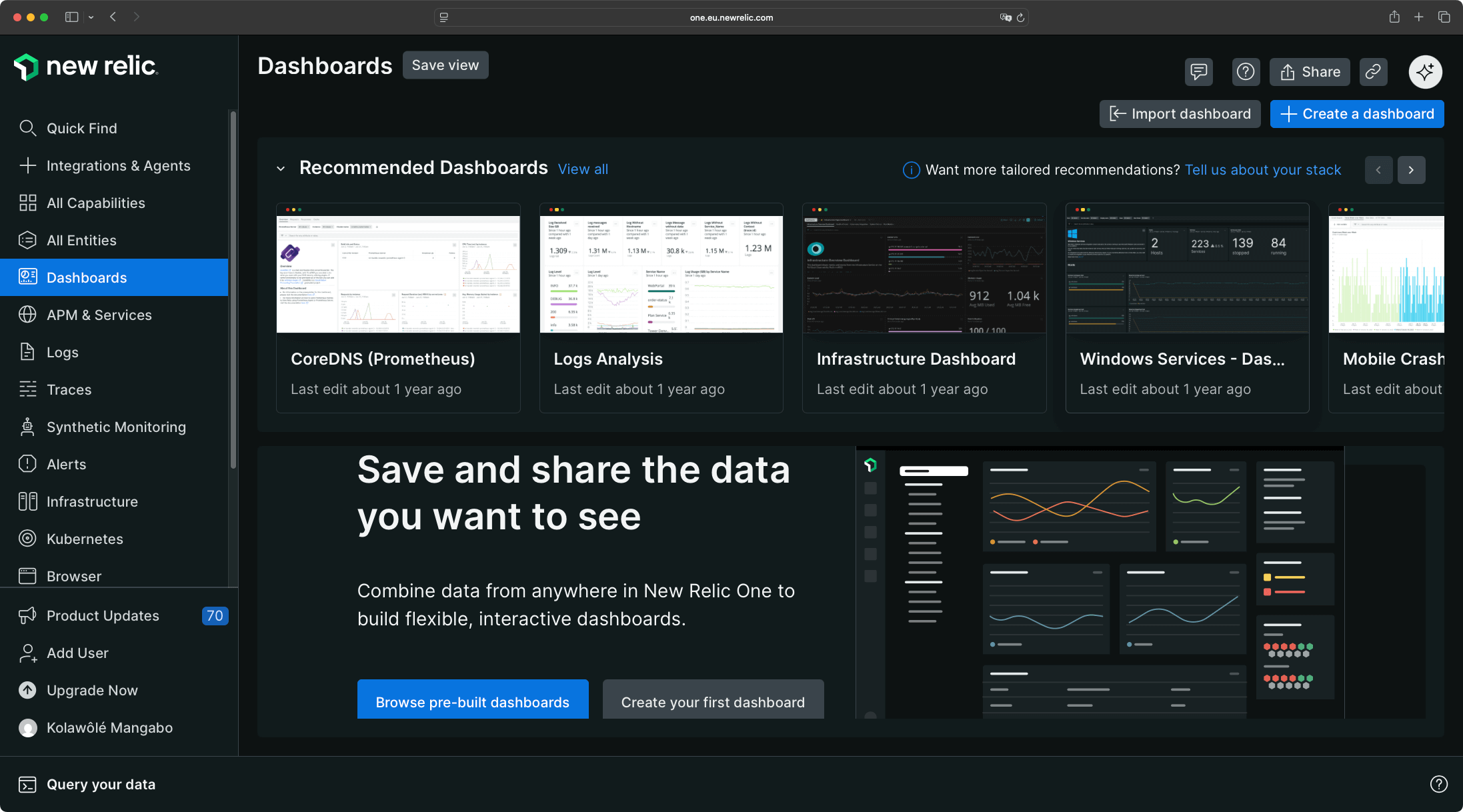Open Quick Find search

click(81, 128)
